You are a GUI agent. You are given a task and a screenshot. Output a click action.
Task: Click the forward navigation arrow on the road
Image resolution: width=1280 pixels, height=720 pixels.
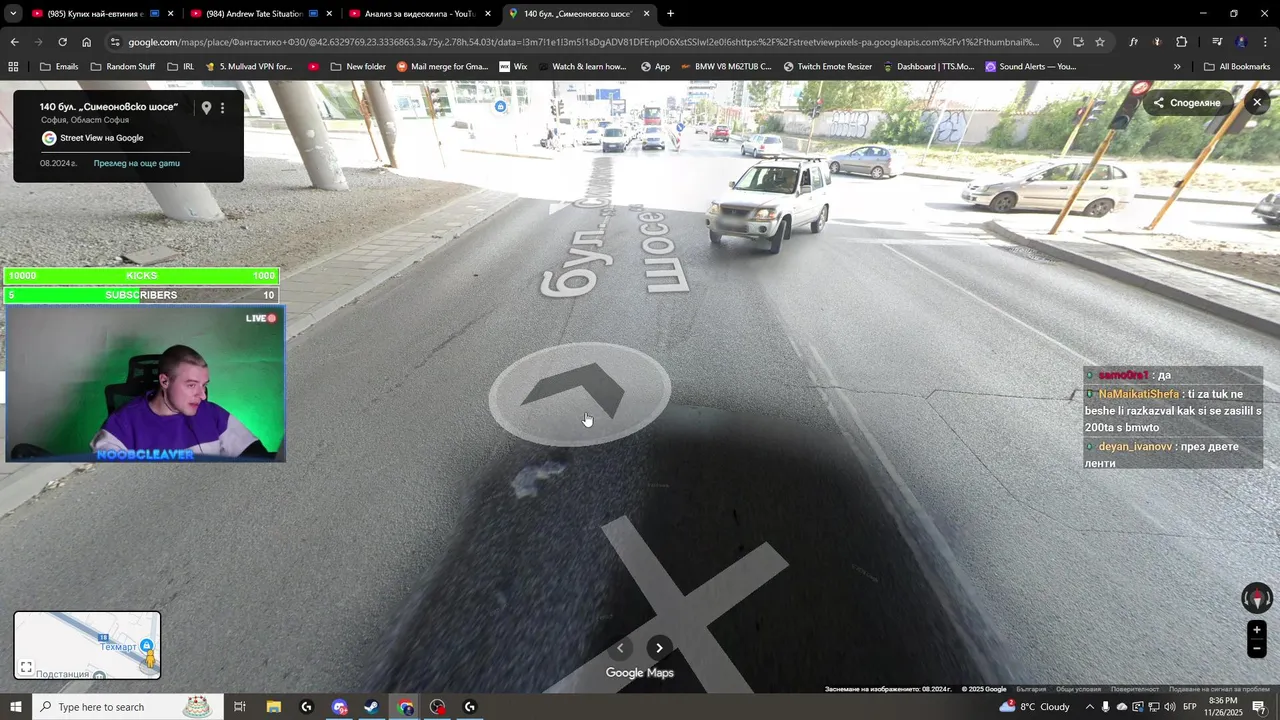point(578,392)
